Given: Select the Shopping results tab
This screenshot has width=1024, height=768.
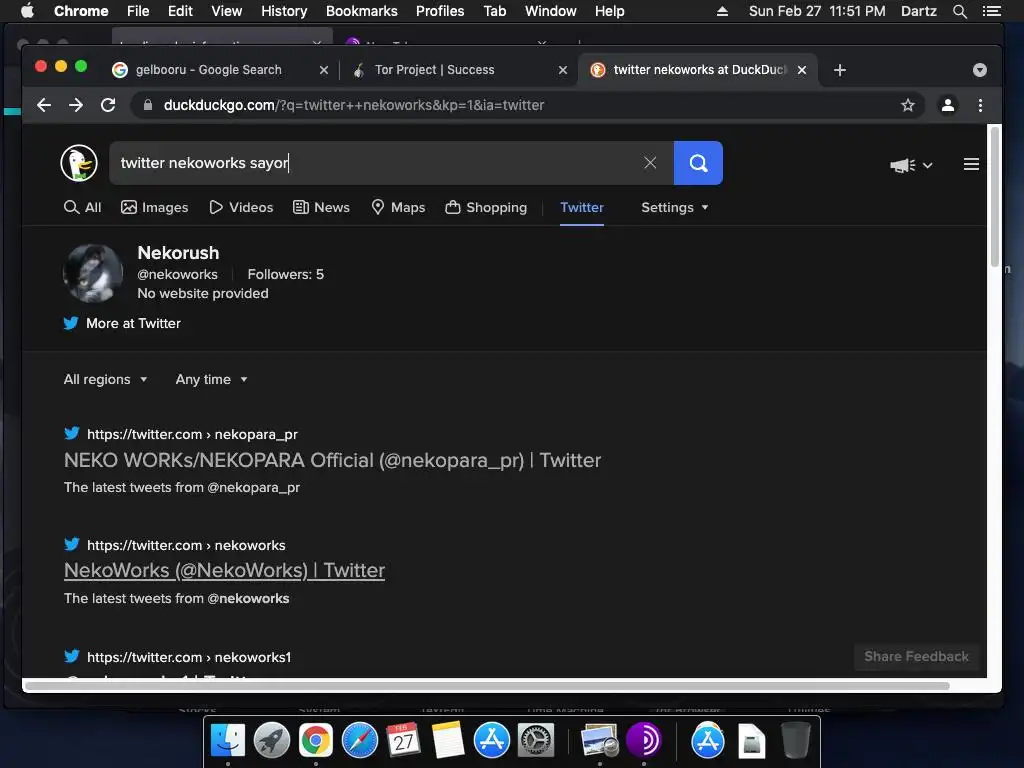Looking at the screenshot, I should click(x=486, y=208).
